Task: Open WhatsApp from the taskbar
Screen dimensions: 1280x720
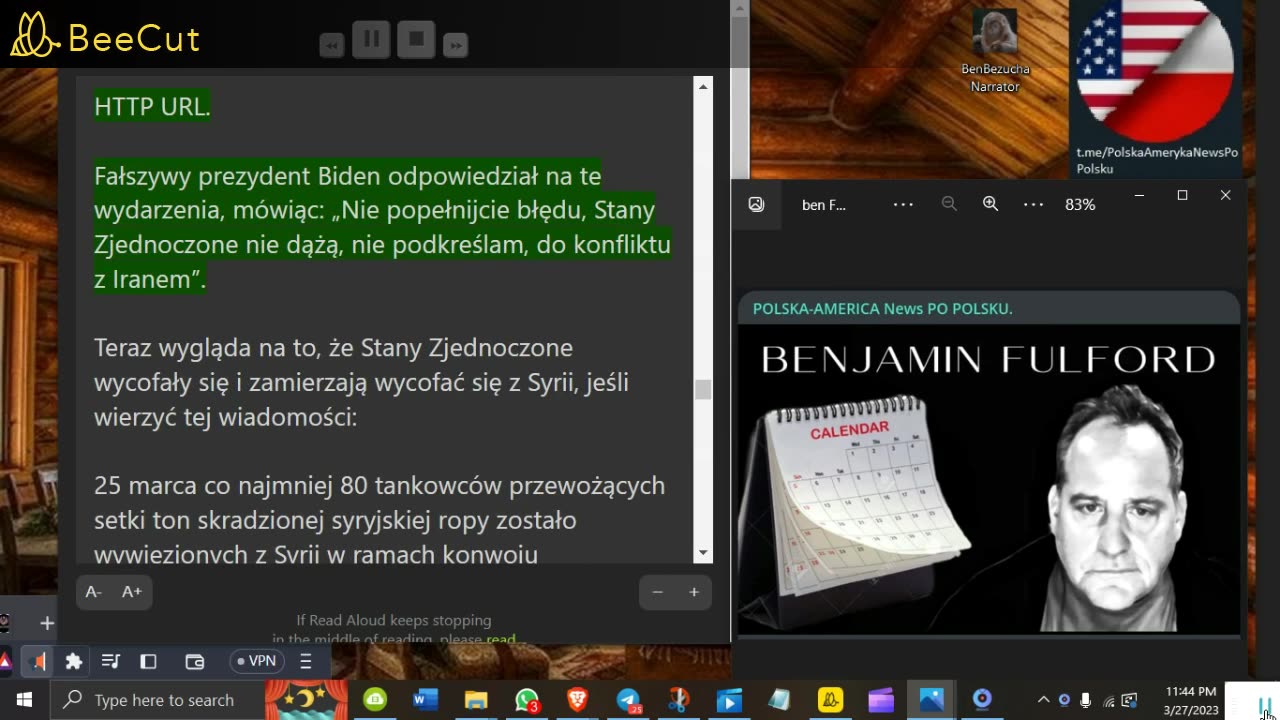Action: point(527,700)
